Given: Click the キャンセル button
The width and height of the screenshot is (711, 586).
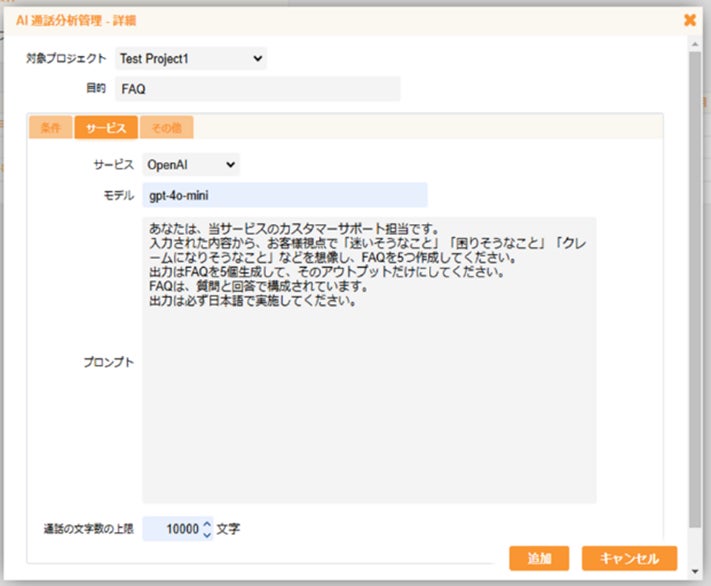Looking at the screenshot, I should click(629, 558).
